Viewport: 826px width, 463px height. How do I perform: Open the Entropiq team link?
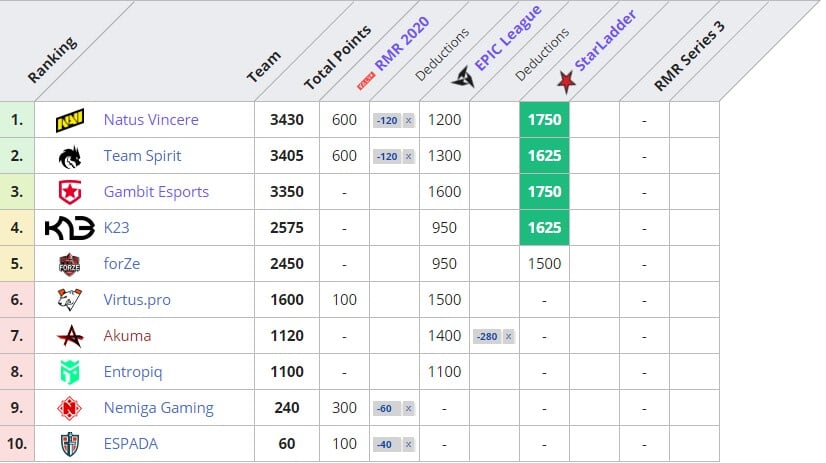[x=133, y=372]
